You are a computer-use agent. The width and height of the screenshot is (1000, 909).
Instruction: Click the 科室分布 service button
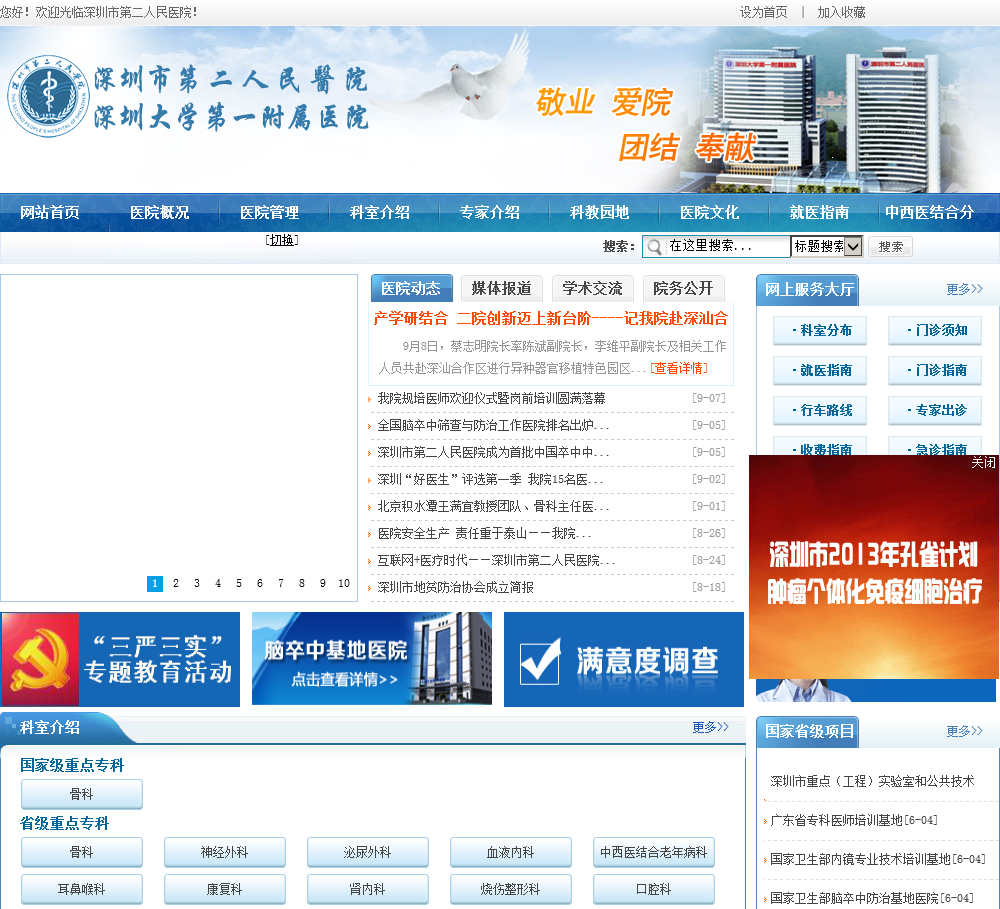(x=820, y=330)
